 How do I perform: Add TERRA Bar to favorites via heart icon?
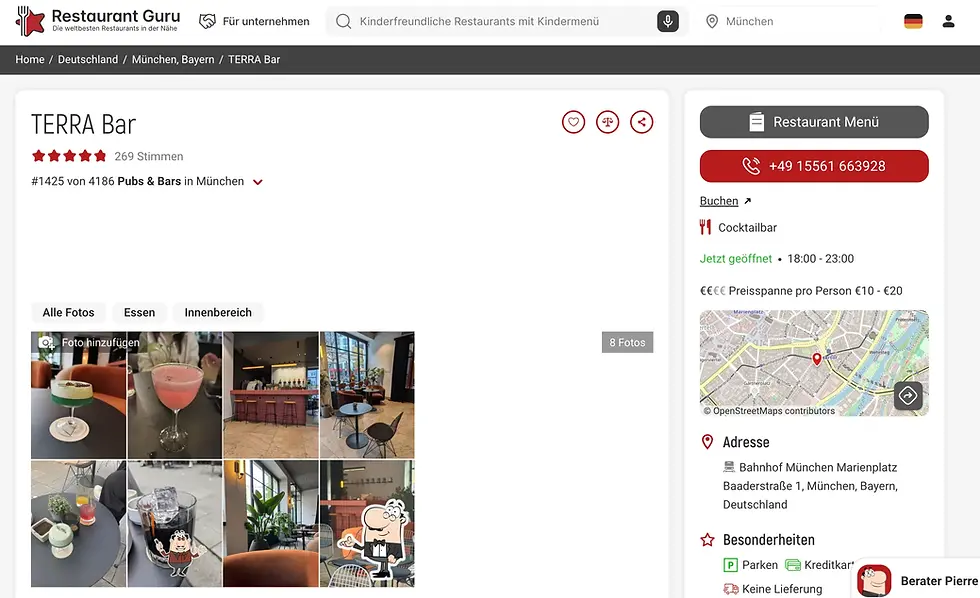click(573, 122)
